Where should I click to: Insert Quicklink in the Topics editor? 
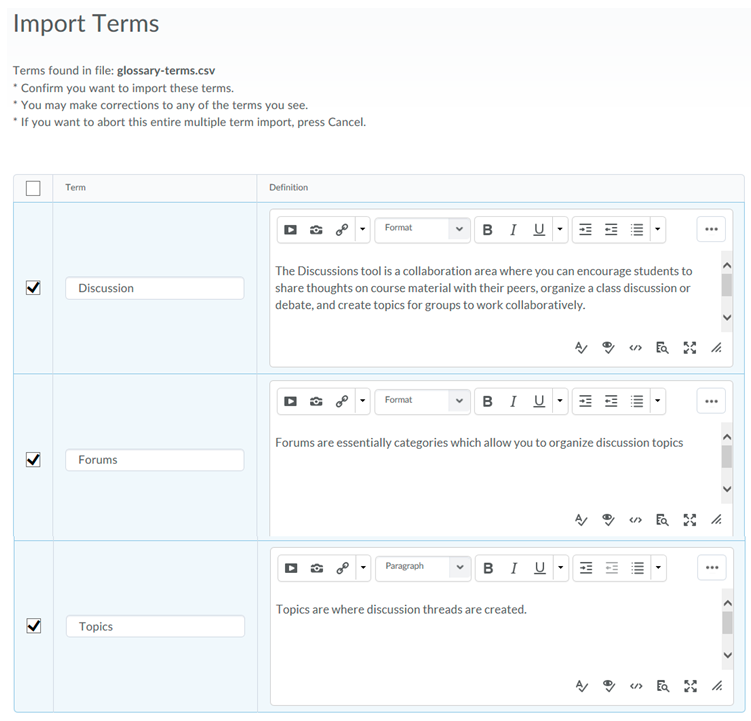tap(342, 568)
